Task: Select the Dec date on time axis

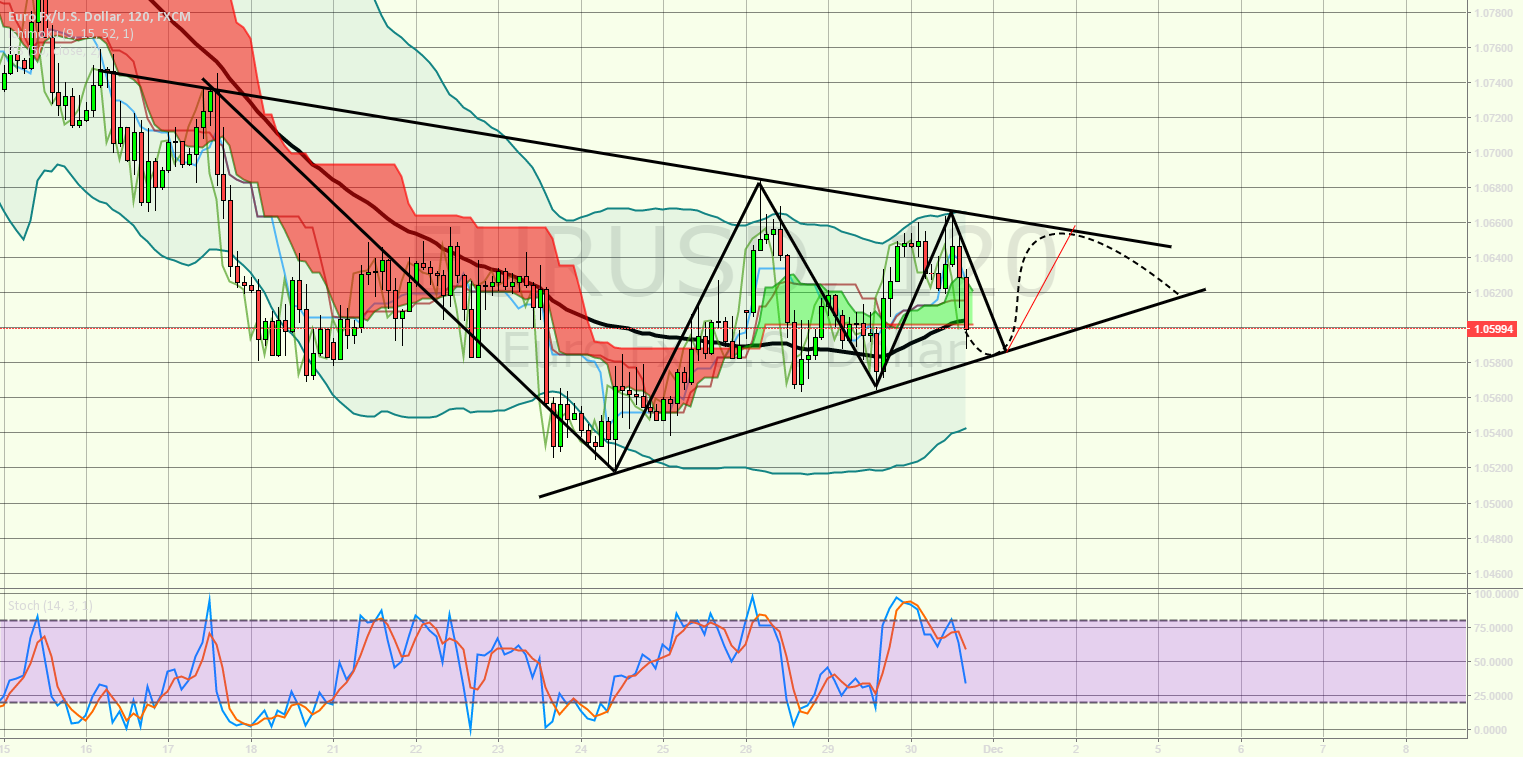Action: (992, 747)
